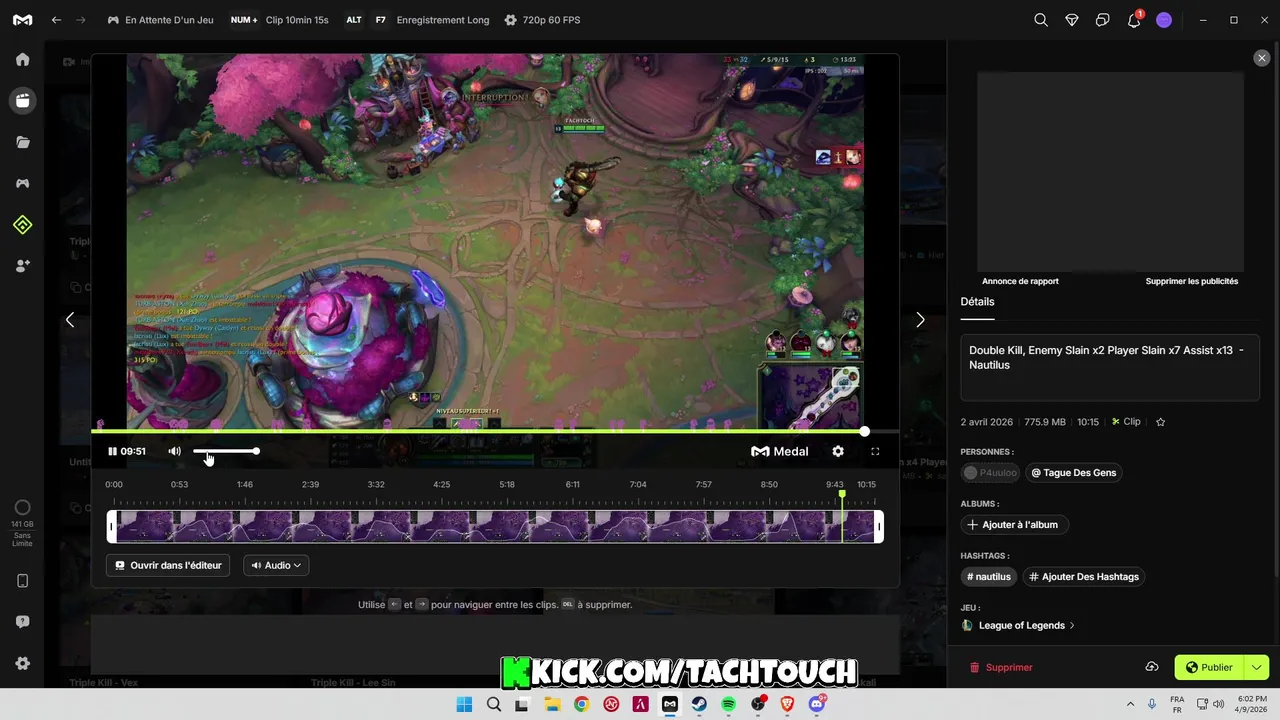Select the P4uuloo person chip
Image resolution: width=1280 pixels, height=720 pixels.
(990, 472)
